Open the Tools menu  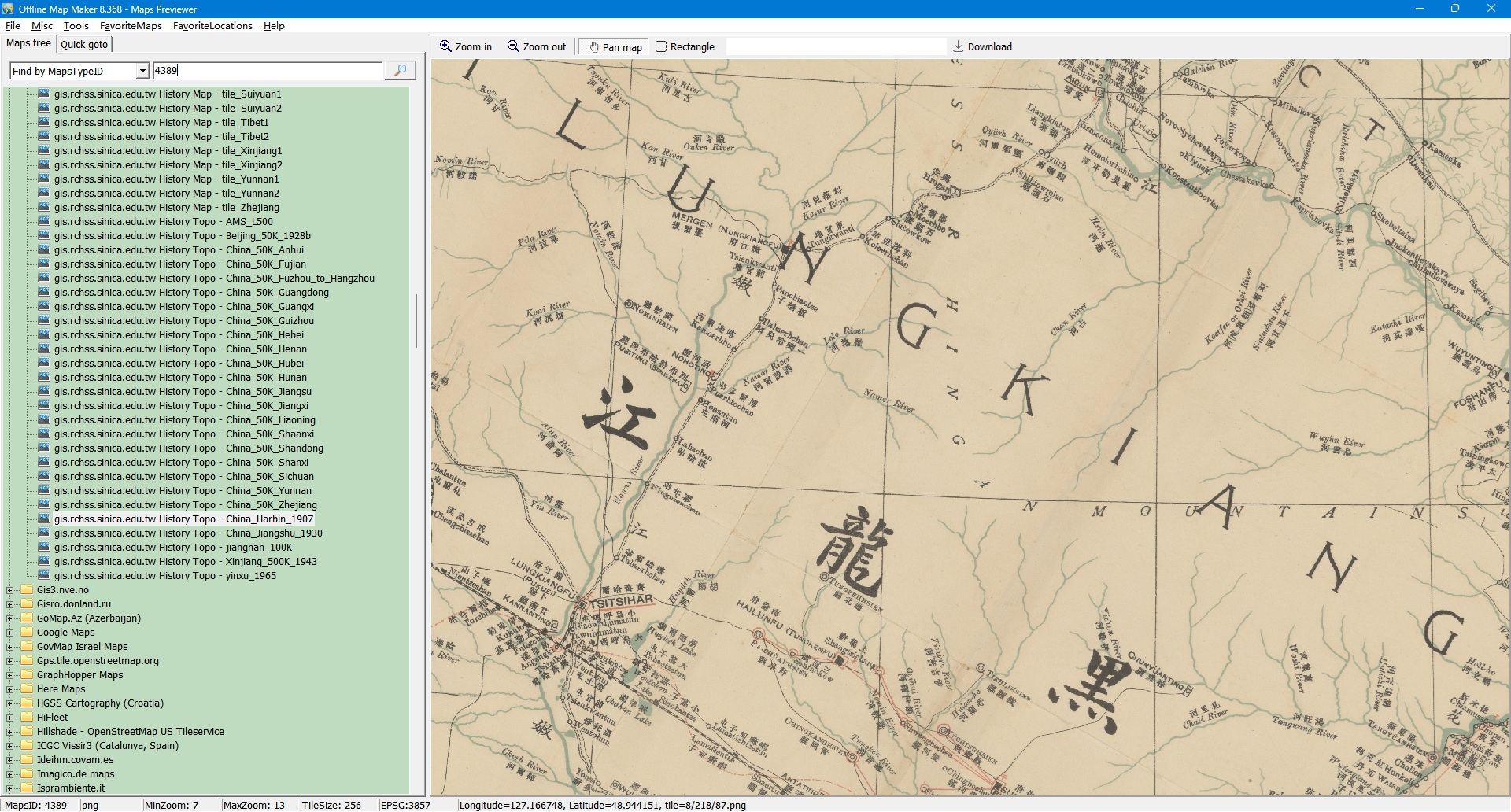76,26
